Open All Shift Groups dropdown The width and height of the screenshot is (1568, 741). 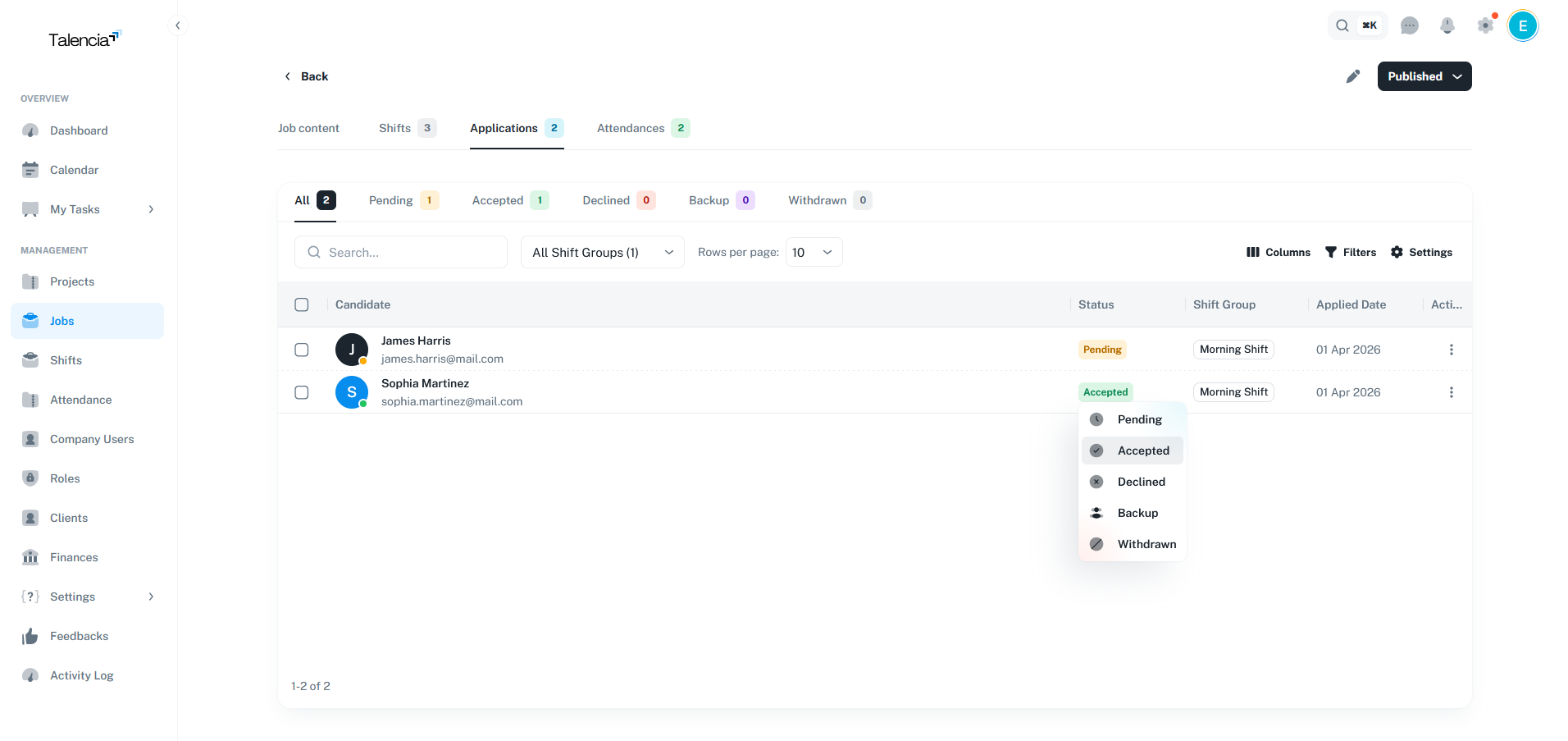[602, 252]
